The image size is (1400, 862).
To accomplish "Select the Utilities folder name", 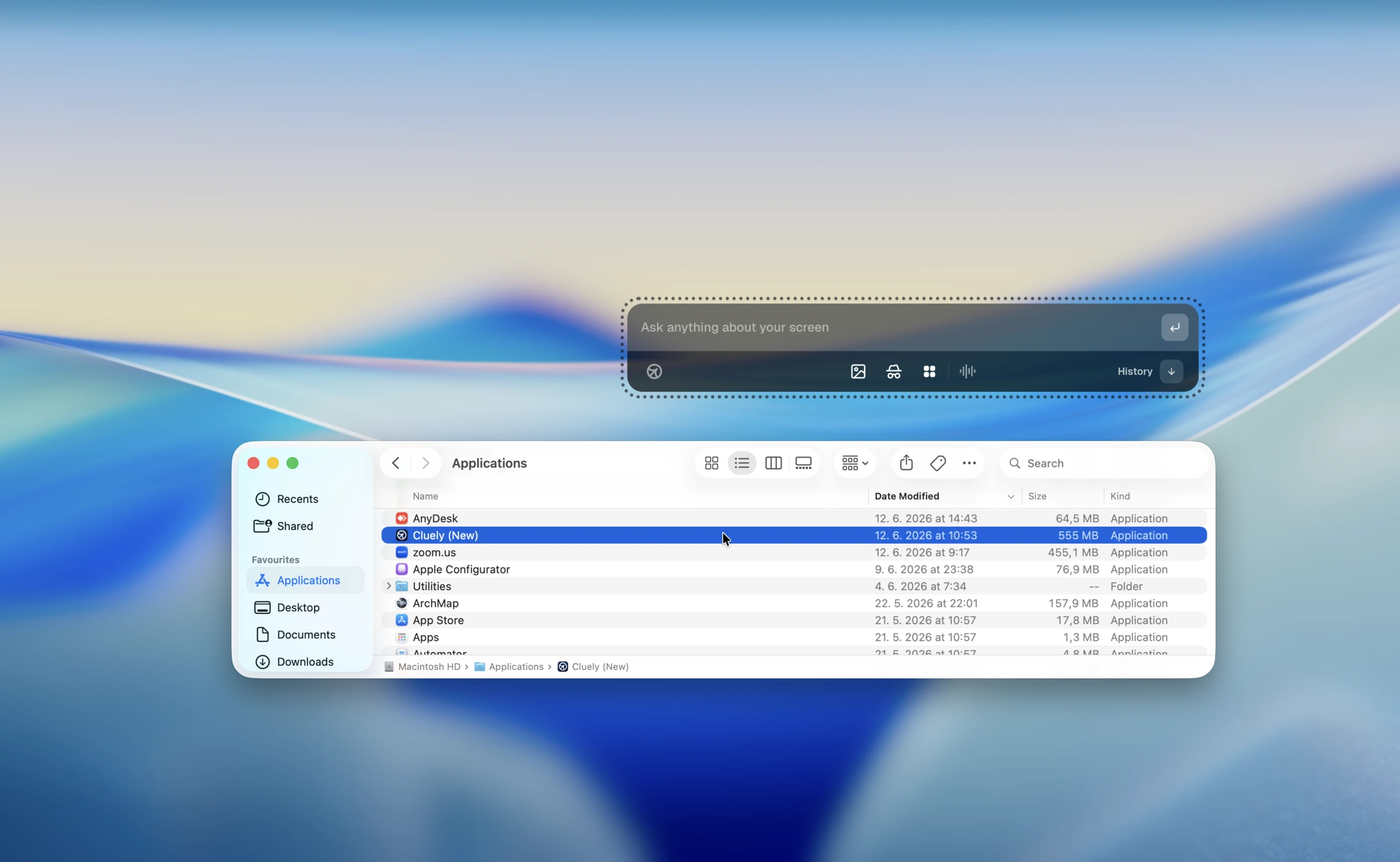I will pos(432,586).
